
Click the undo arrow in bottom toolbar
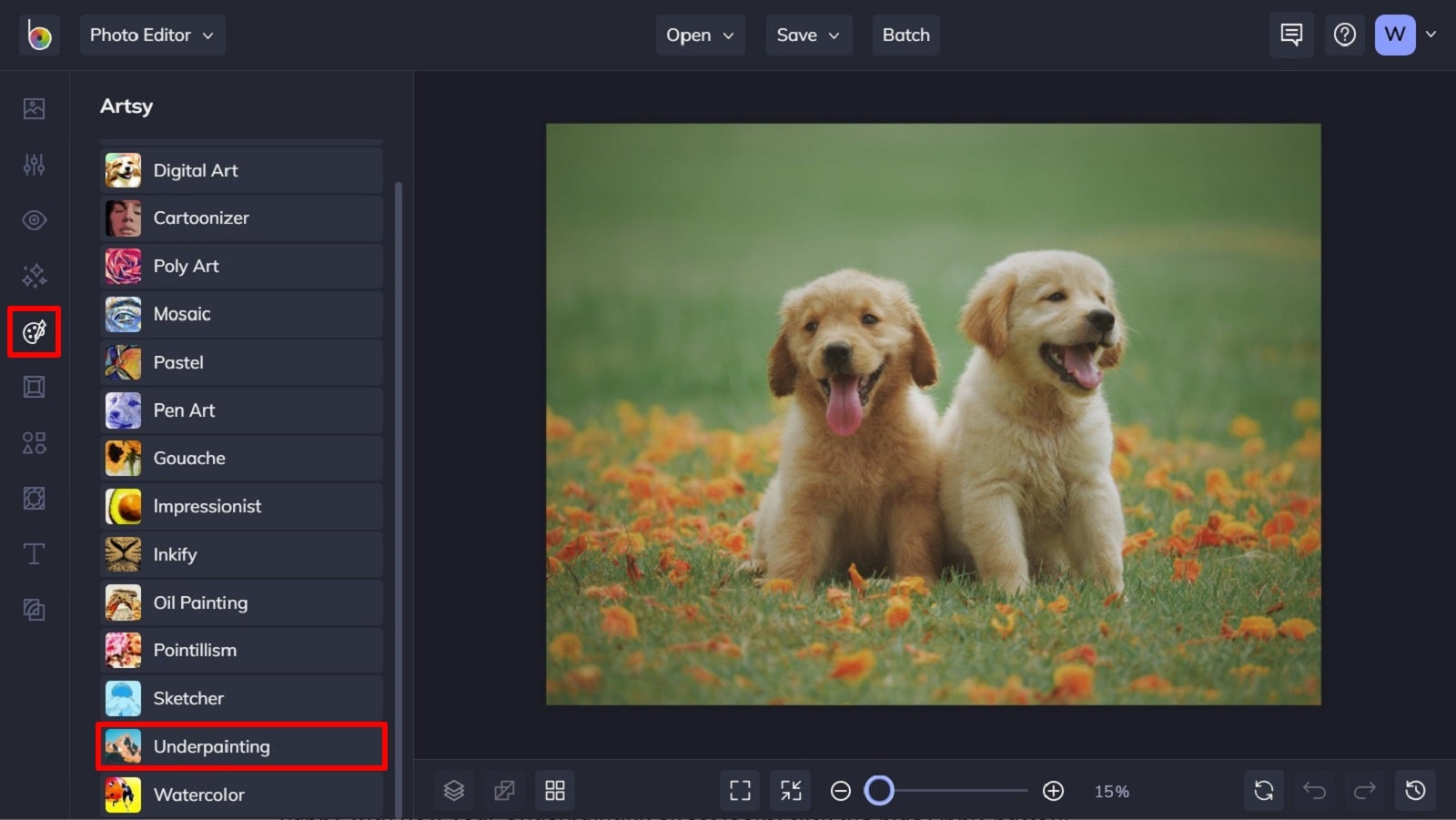pyautogui.click(x=1313, y=790)
